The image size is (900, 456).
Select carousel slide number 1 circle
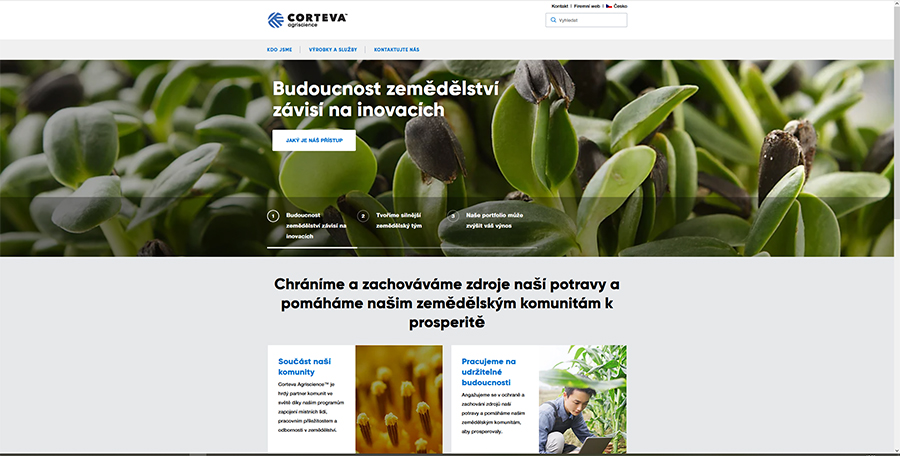(x=273, y=216)
